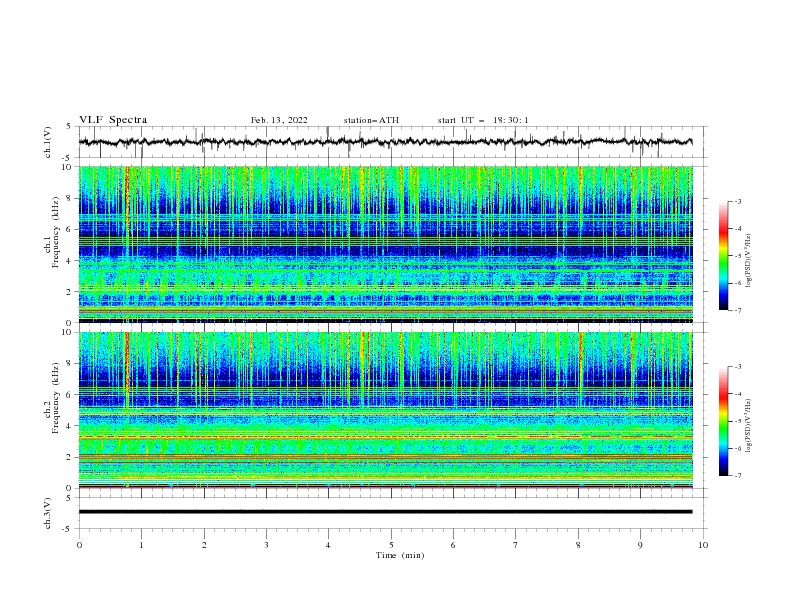Click inside the ch.1 spectrogram panel
Viewport: 792px width, 612px height.
click(385, 244)
